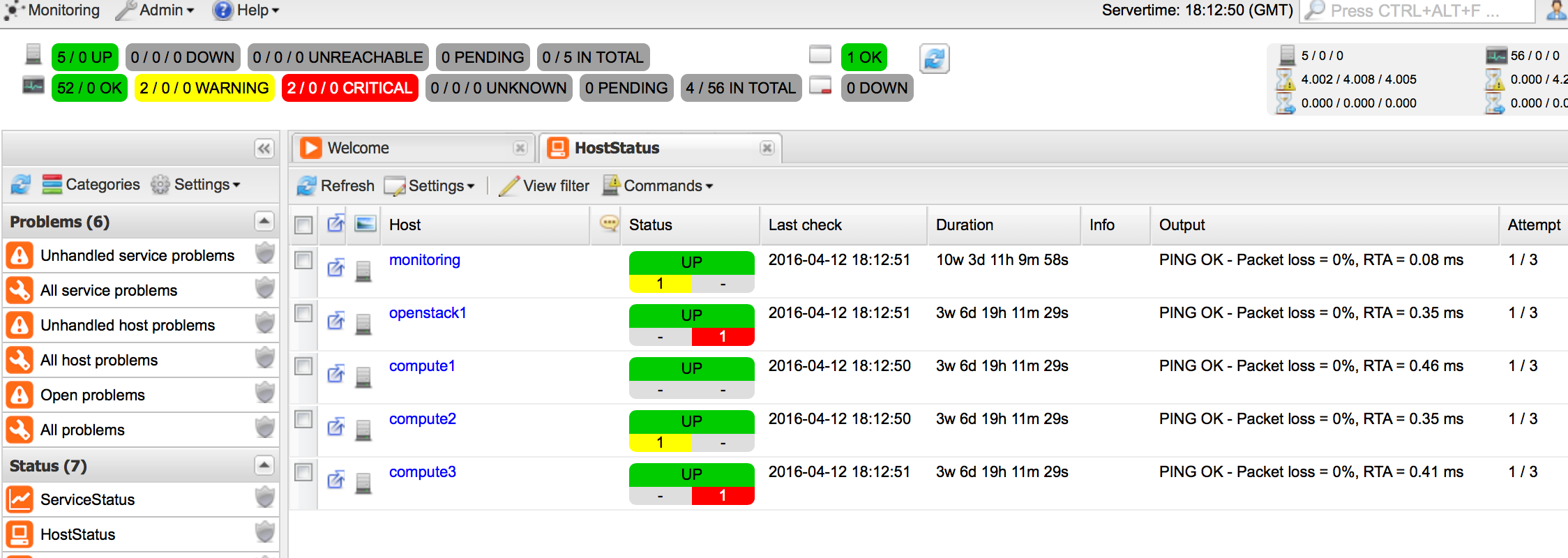The height and width of the screenshot is (558, 1568).
Task: Click the shield icon beside All problems
Action: click(264, 428)
